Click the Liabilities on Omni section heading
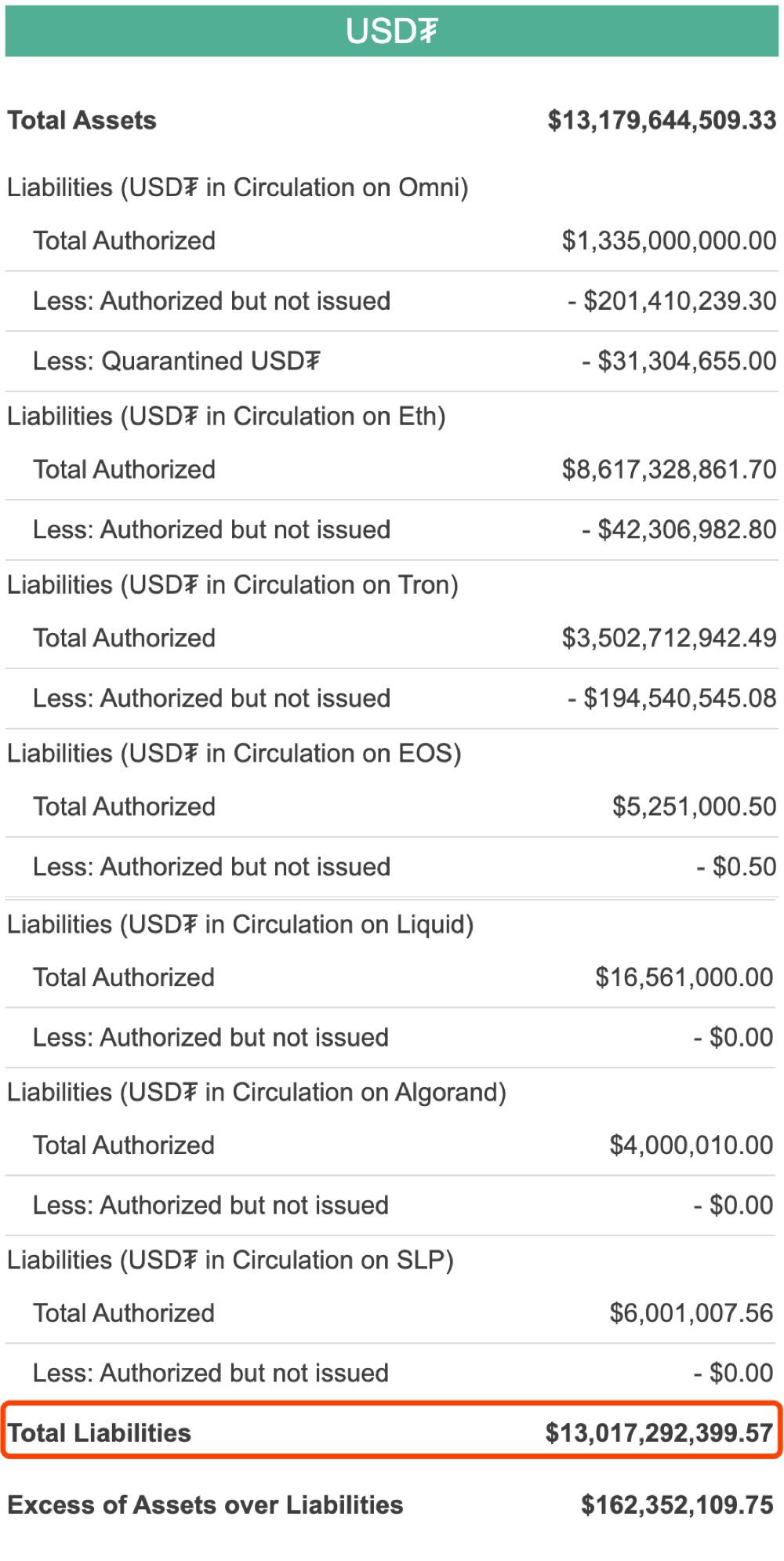Screen dimensions: 784x1561 238,187
